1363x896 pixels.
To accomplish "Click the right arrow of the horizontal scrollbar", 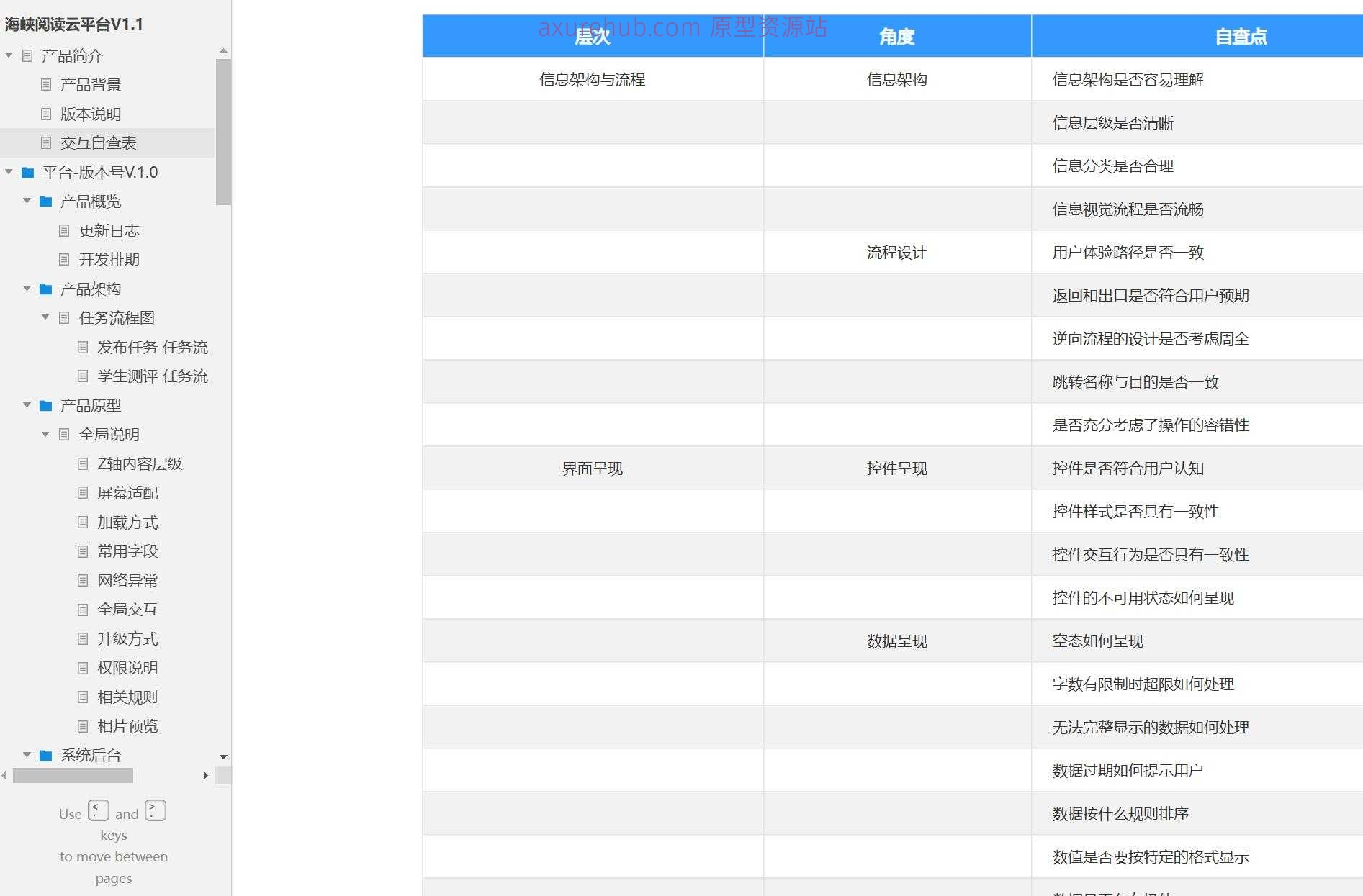I will (205, 776).
